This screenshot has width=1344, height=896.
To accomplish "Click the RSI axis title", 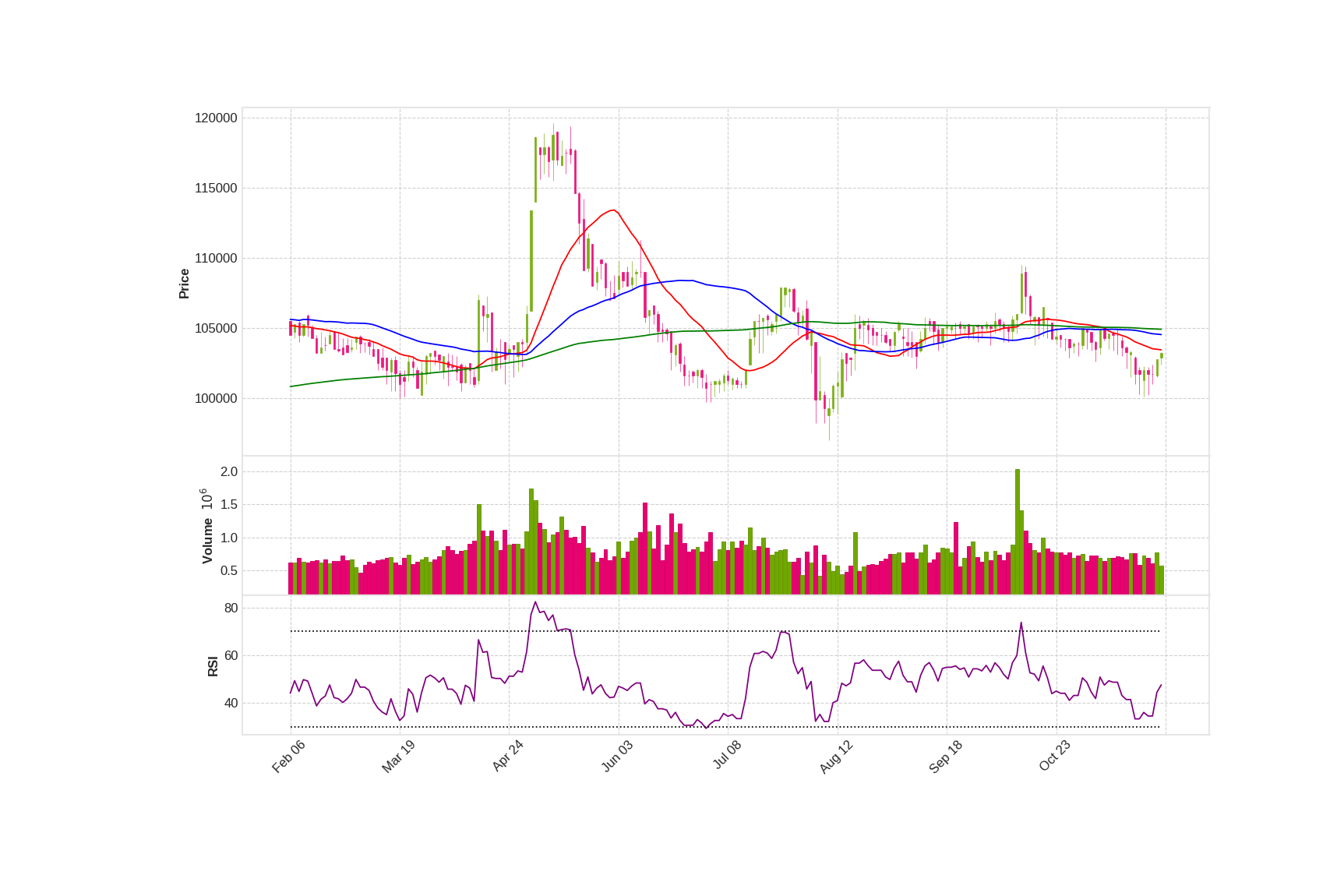I will [213, 666].
